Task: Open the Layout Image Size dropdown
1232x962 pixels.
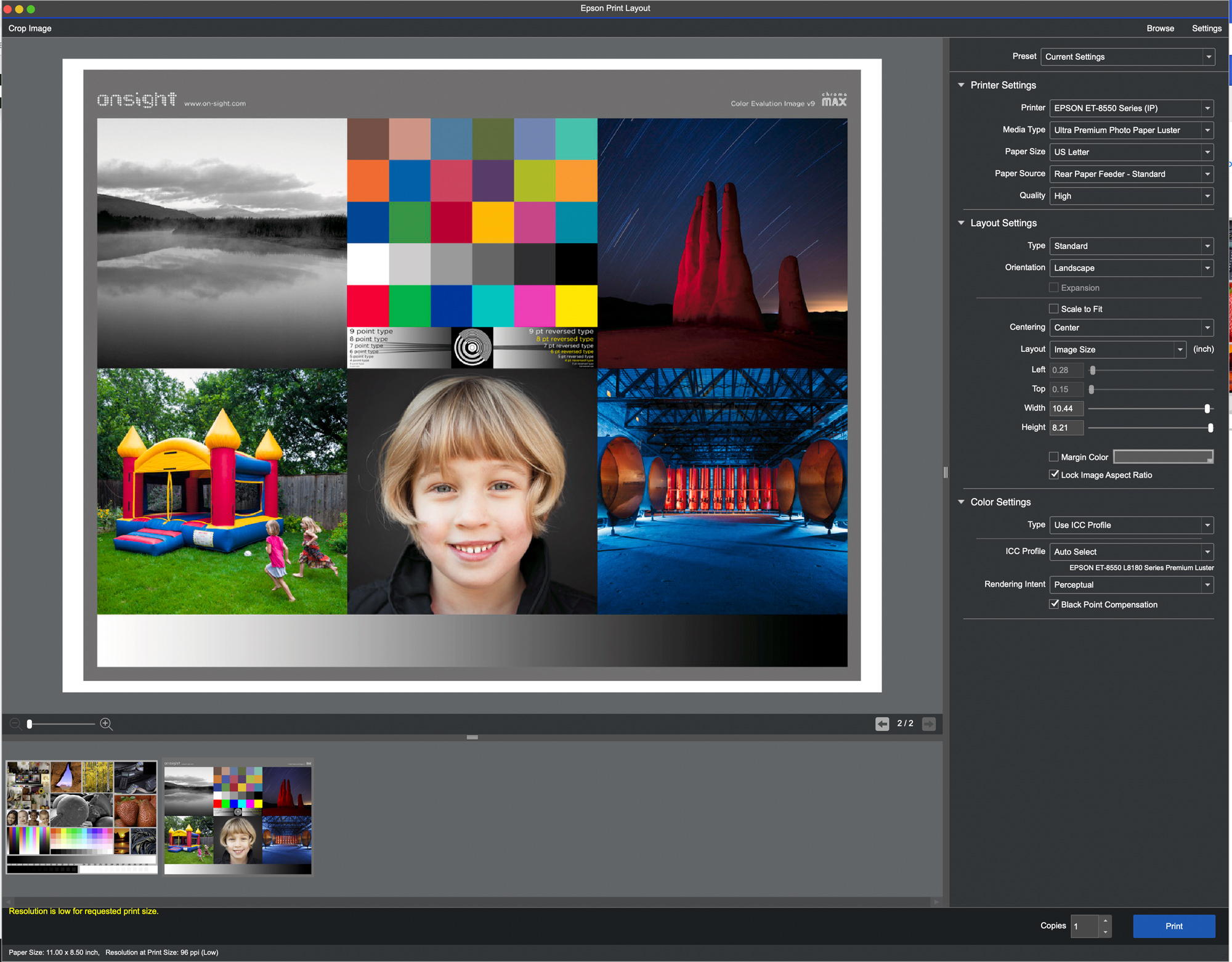Action: tap(1118, 349)
